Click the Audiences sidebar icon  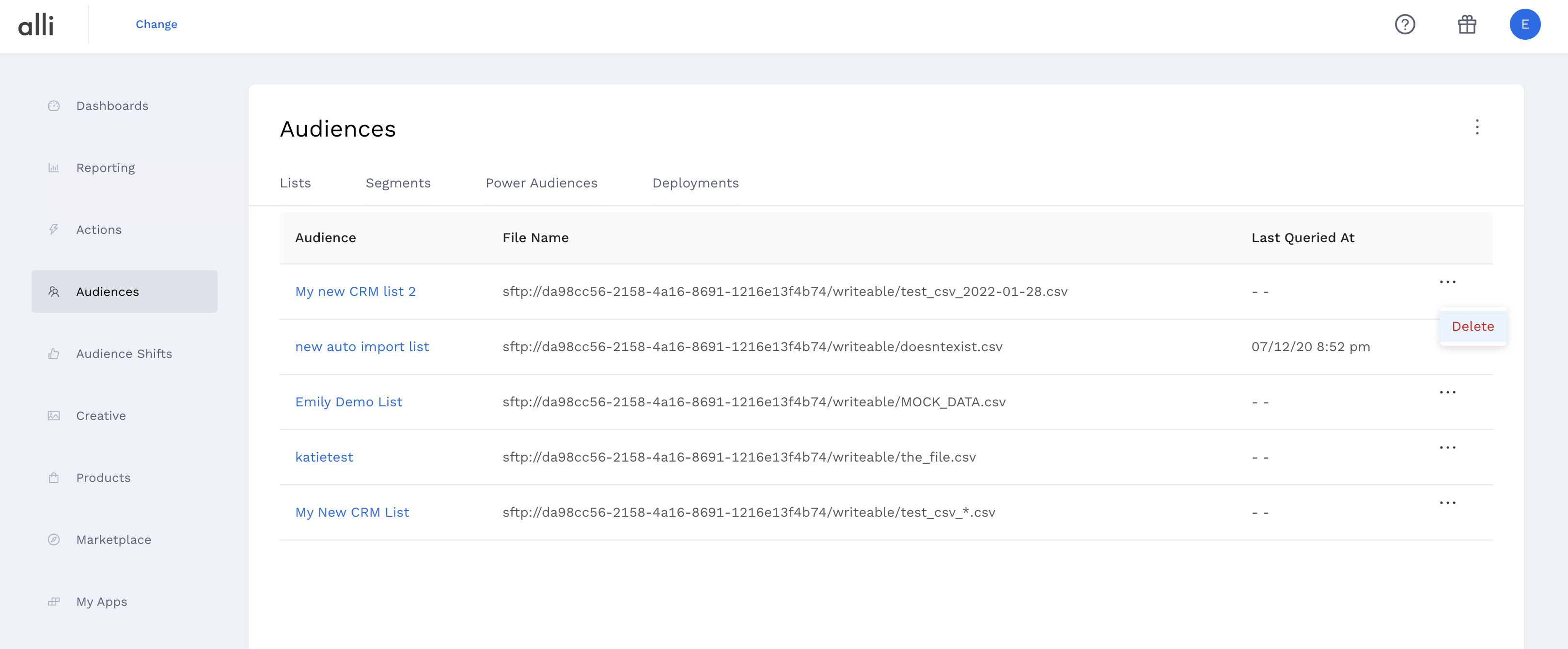(x=54, y=292)
